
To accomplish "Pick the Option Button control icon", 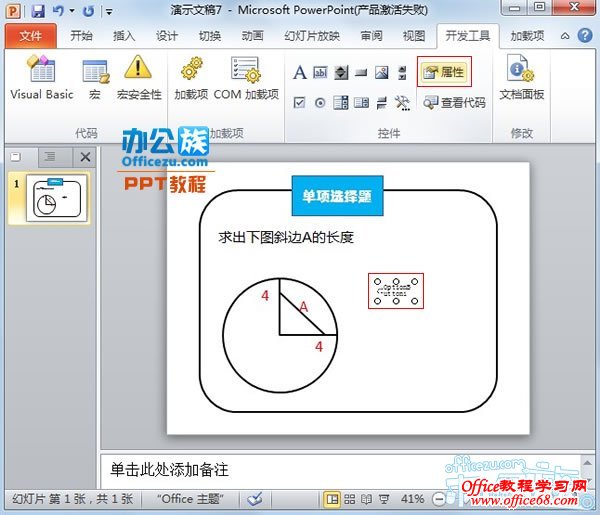I will pyautogui.click(x=320, y=102).
